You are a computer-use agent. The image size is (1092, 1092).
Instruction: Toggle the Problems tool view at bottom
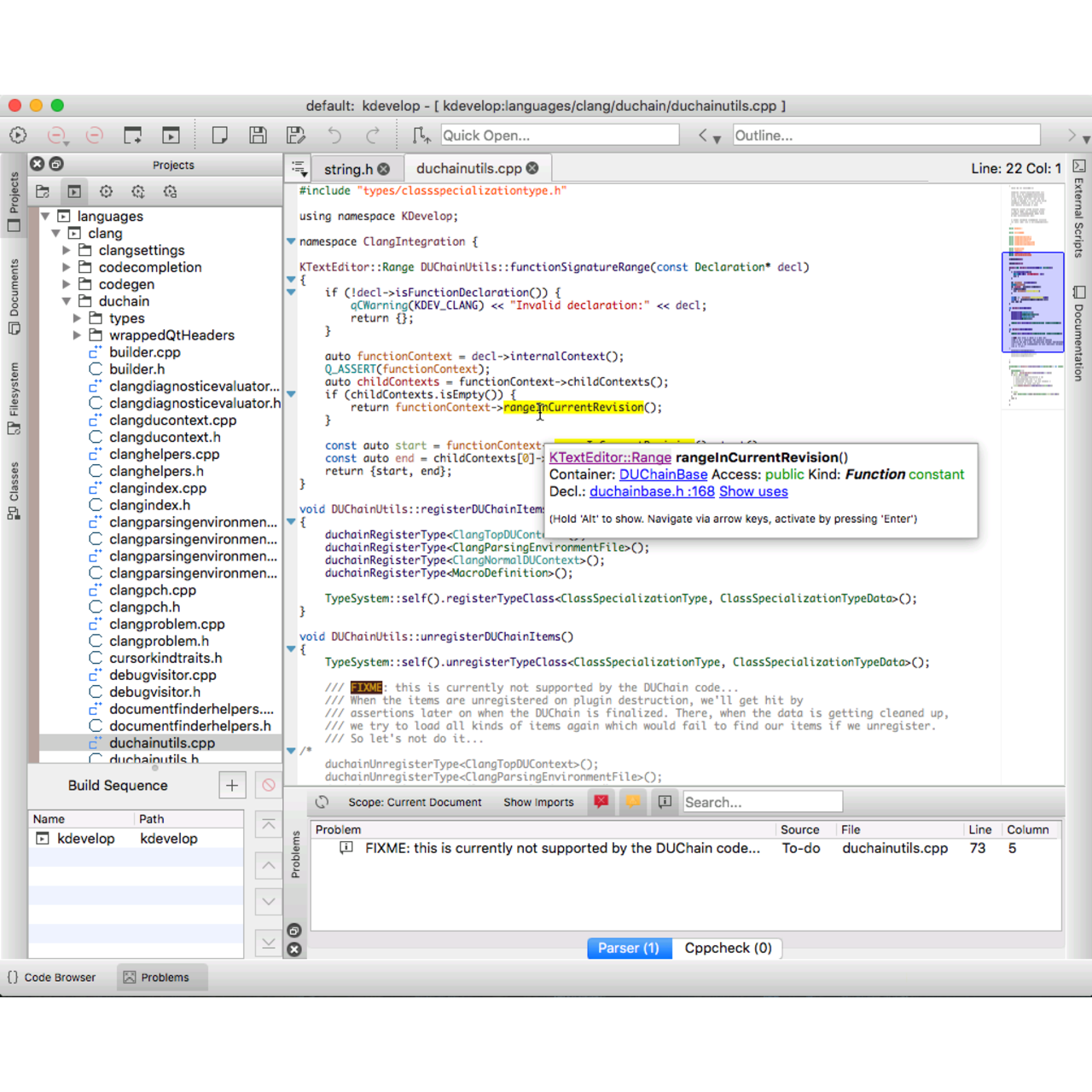click(x=161, y=977)
